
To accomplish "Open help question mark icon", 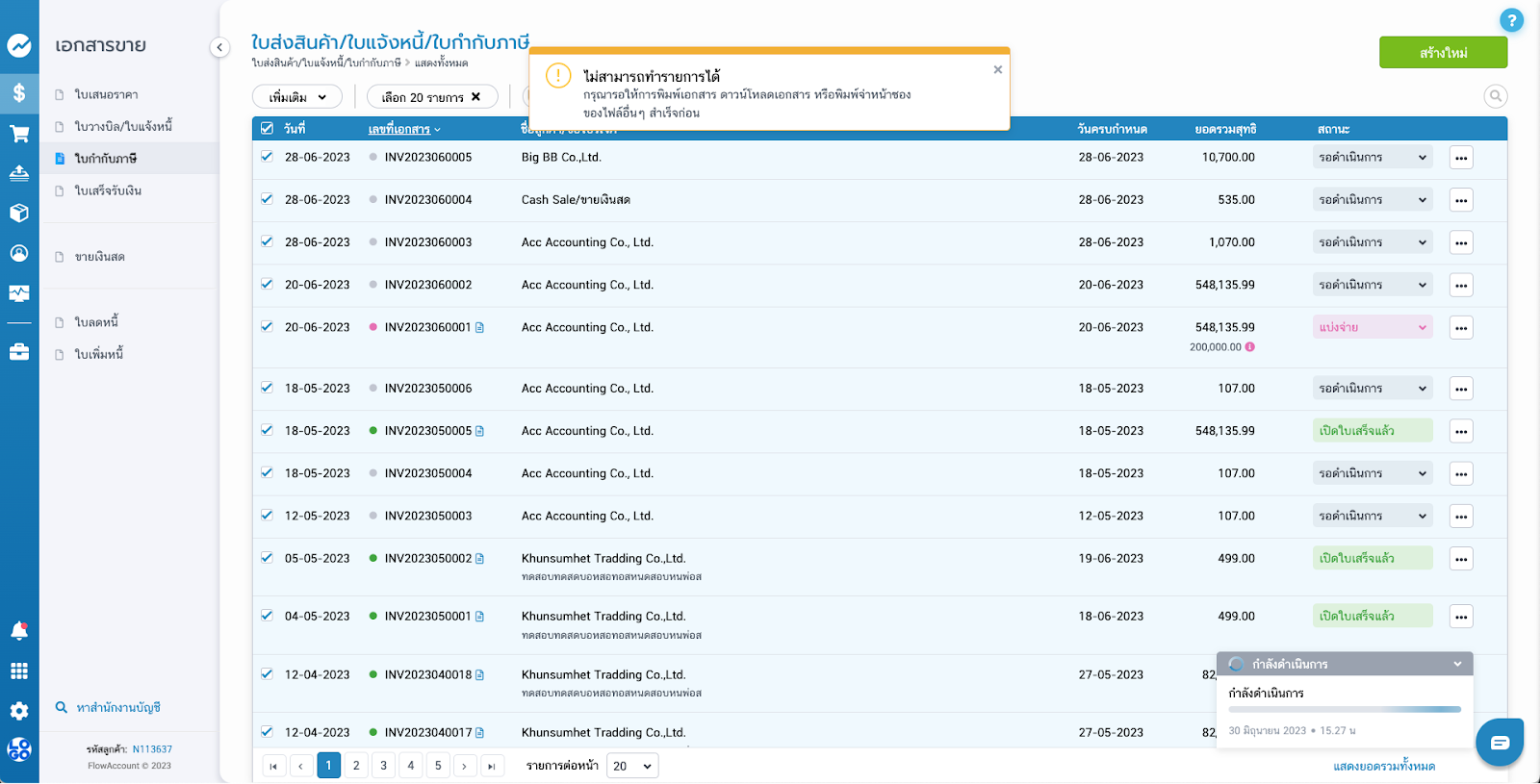I will tap(1511, 20).
